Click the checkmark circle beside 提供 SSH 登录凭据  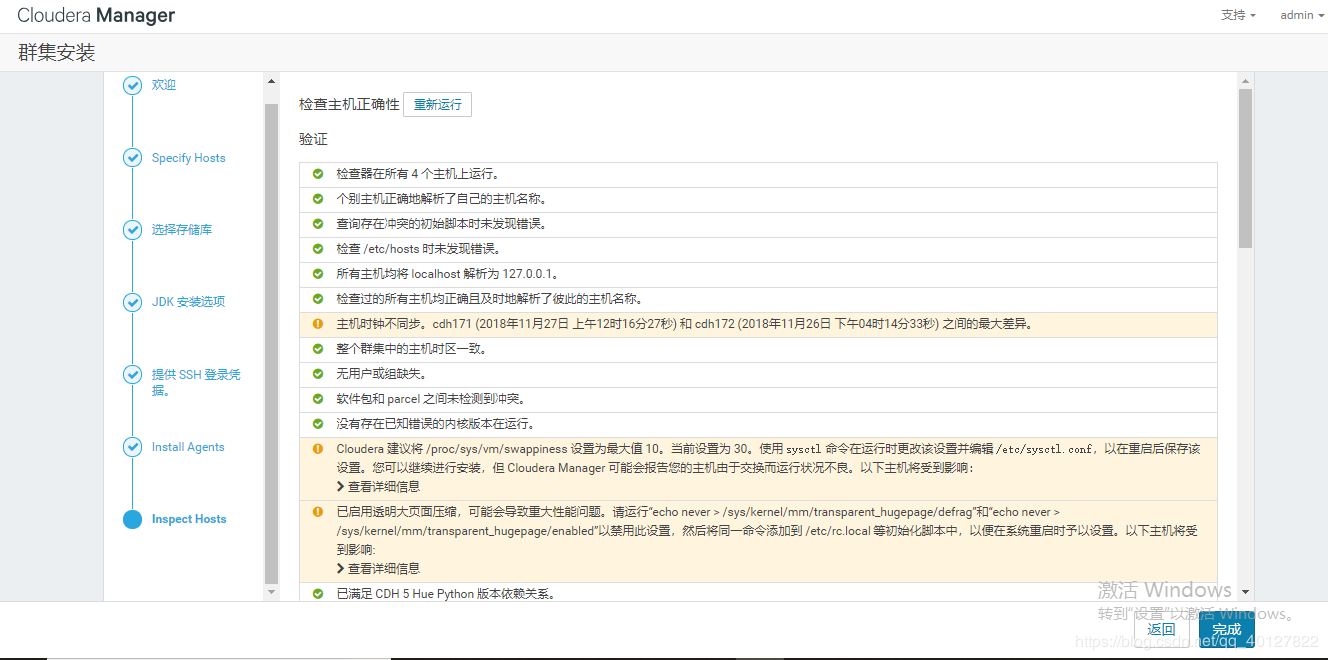132,375
